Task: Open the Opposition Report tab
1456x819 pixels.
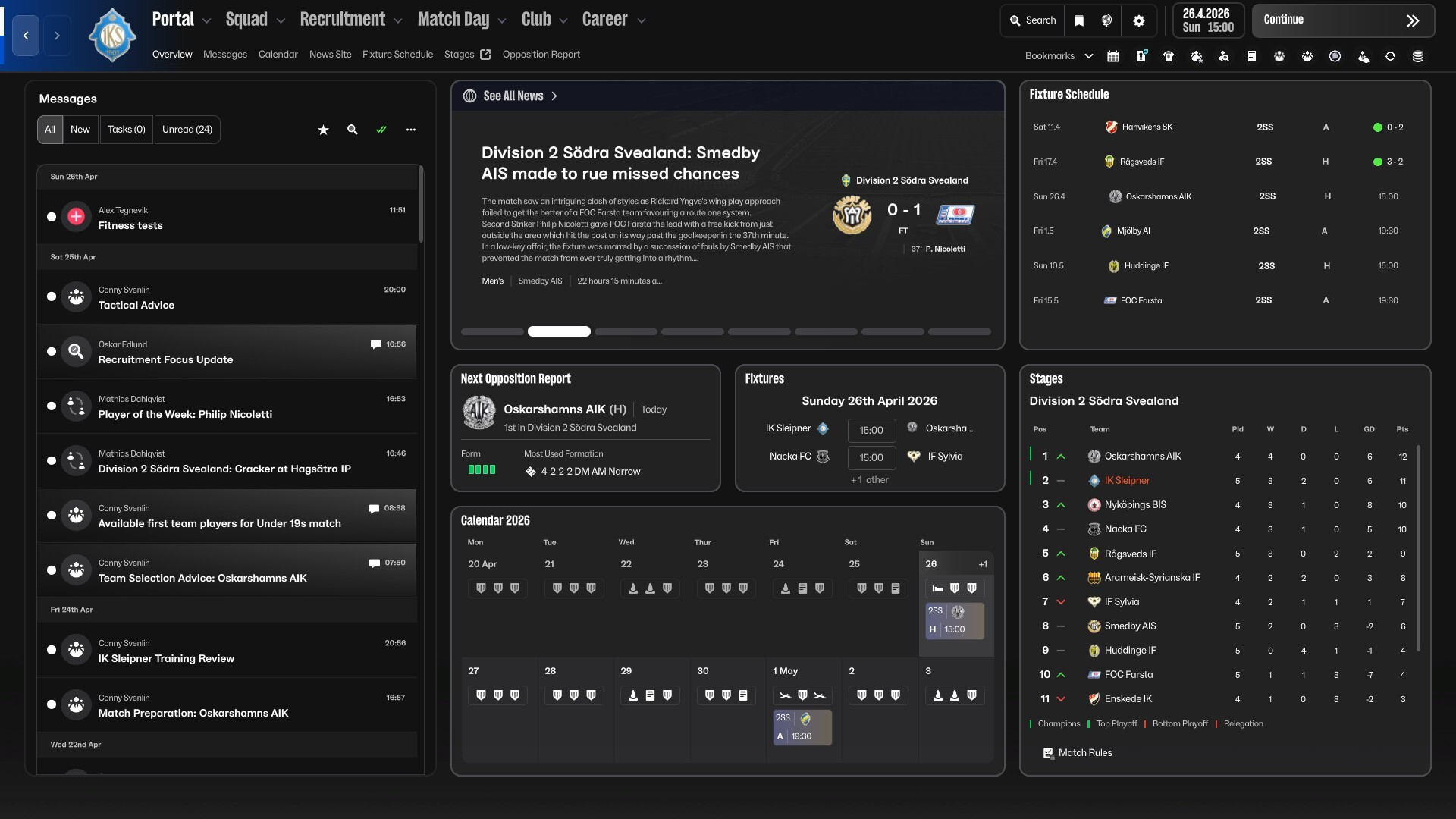Action: coord(541,55)
